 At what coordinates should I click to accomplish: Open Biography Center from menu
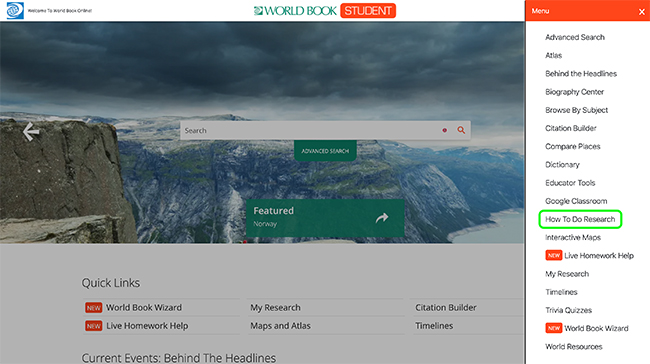click(574, 92)
